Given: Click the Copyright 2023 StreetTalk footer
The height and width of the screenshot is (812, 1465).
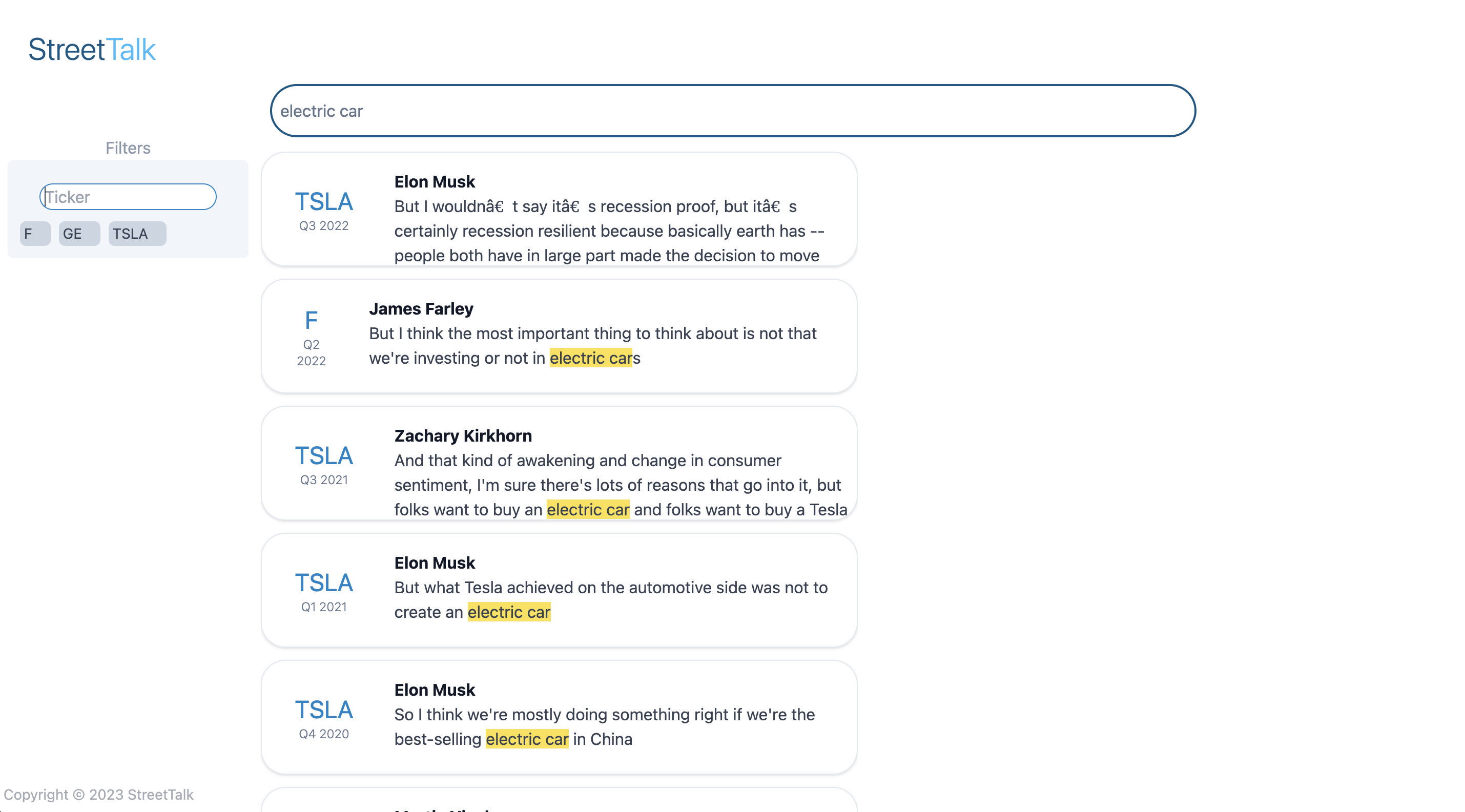Looking at the screenshot, I should point(98,795).
